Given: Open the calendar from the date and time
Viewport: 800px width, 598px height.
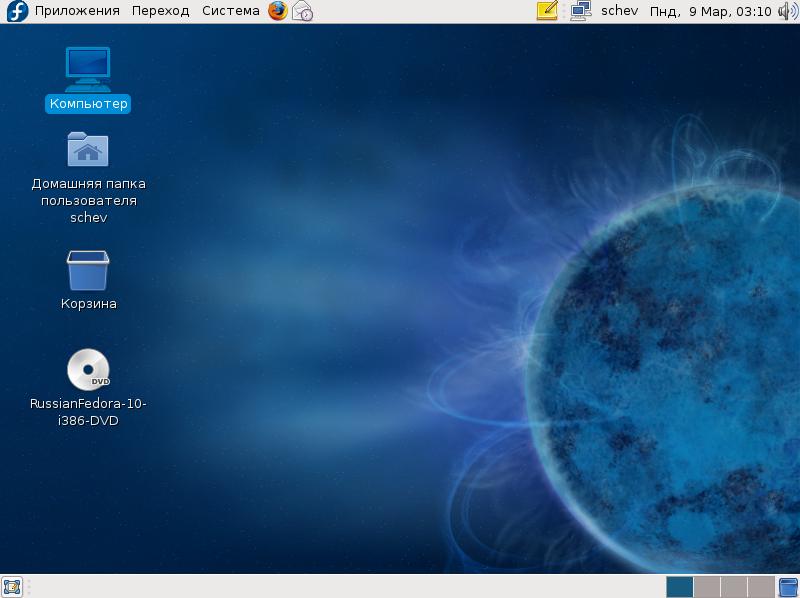Looking at the screenshot, I should pos(710,11).
